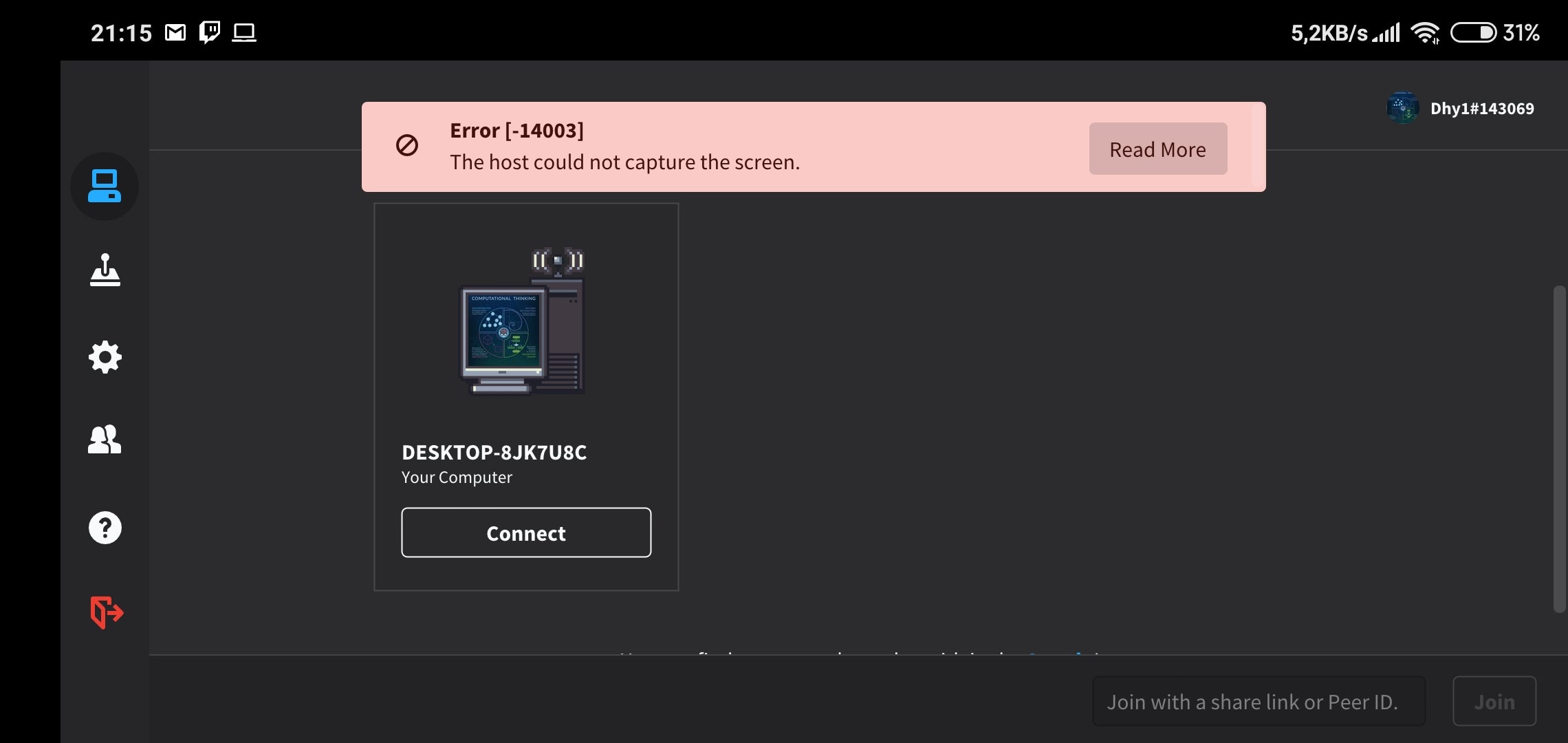Image resolution: width=1568 pixels, height=743 pixels.
Task: Open the Computers tab in sidebar
Action: pos(105,186)
